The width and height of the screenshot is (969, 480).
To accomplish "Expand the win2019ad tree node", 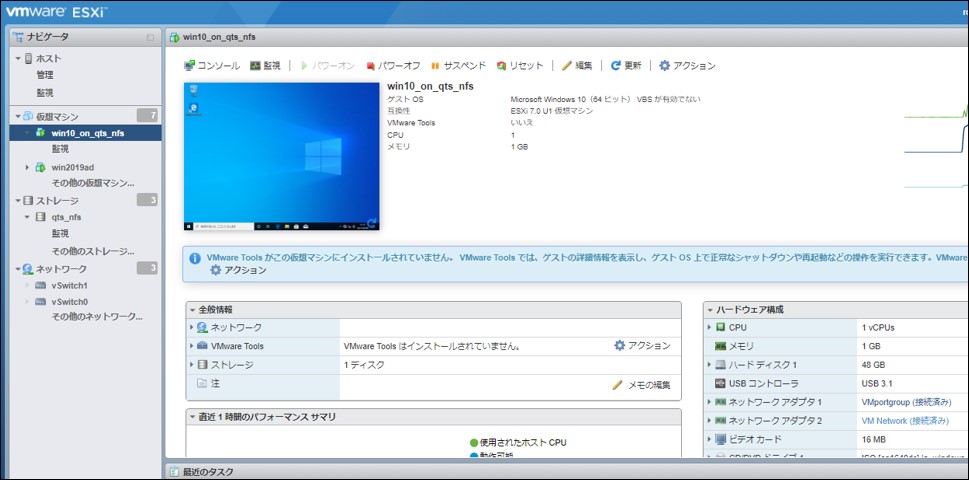I will 27,167.
